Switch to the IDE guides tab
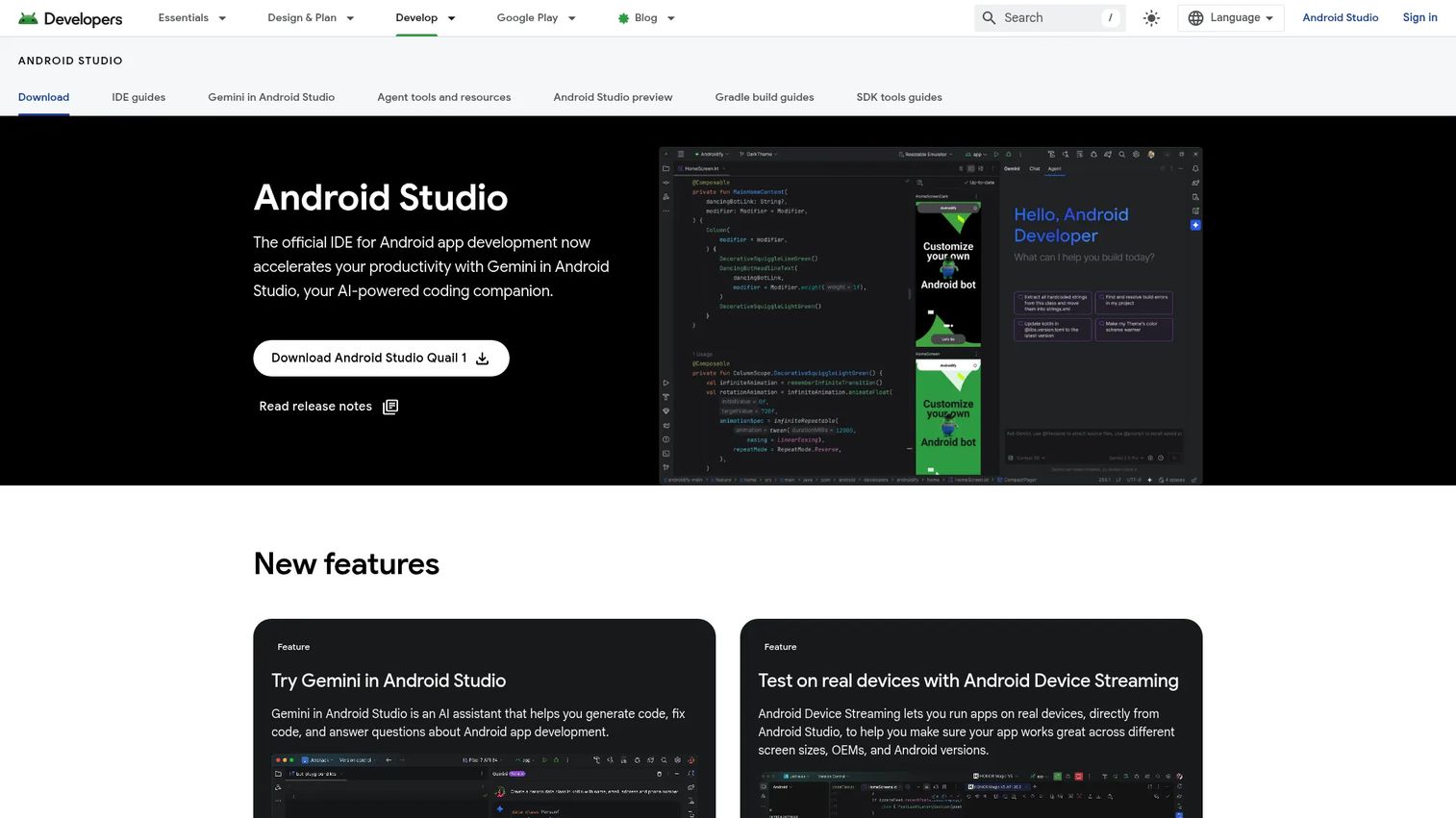Image resolution: width=1456 pixels, height=818 pixels. pos(138,97)
